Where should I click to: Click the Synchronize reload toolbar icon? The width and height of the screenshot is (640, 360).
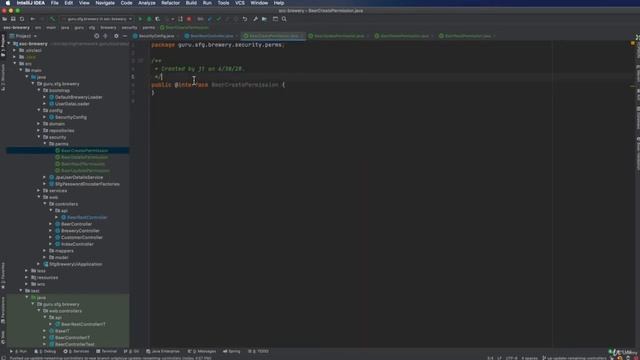[x=22, y=19]
